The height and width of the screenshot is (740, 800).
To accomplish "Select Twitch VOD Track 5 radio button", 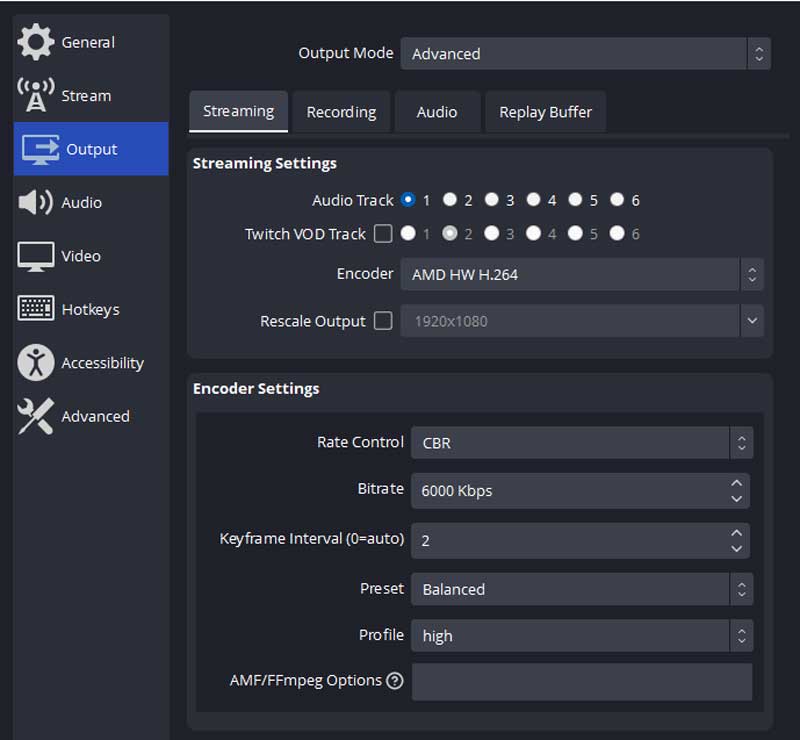I will (575, 233).
